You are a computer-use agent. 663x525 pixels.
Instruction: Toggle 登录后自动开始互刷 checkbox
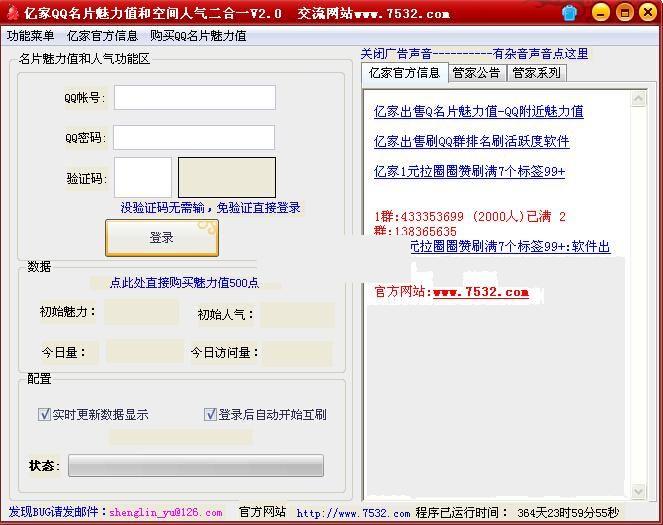210,414
